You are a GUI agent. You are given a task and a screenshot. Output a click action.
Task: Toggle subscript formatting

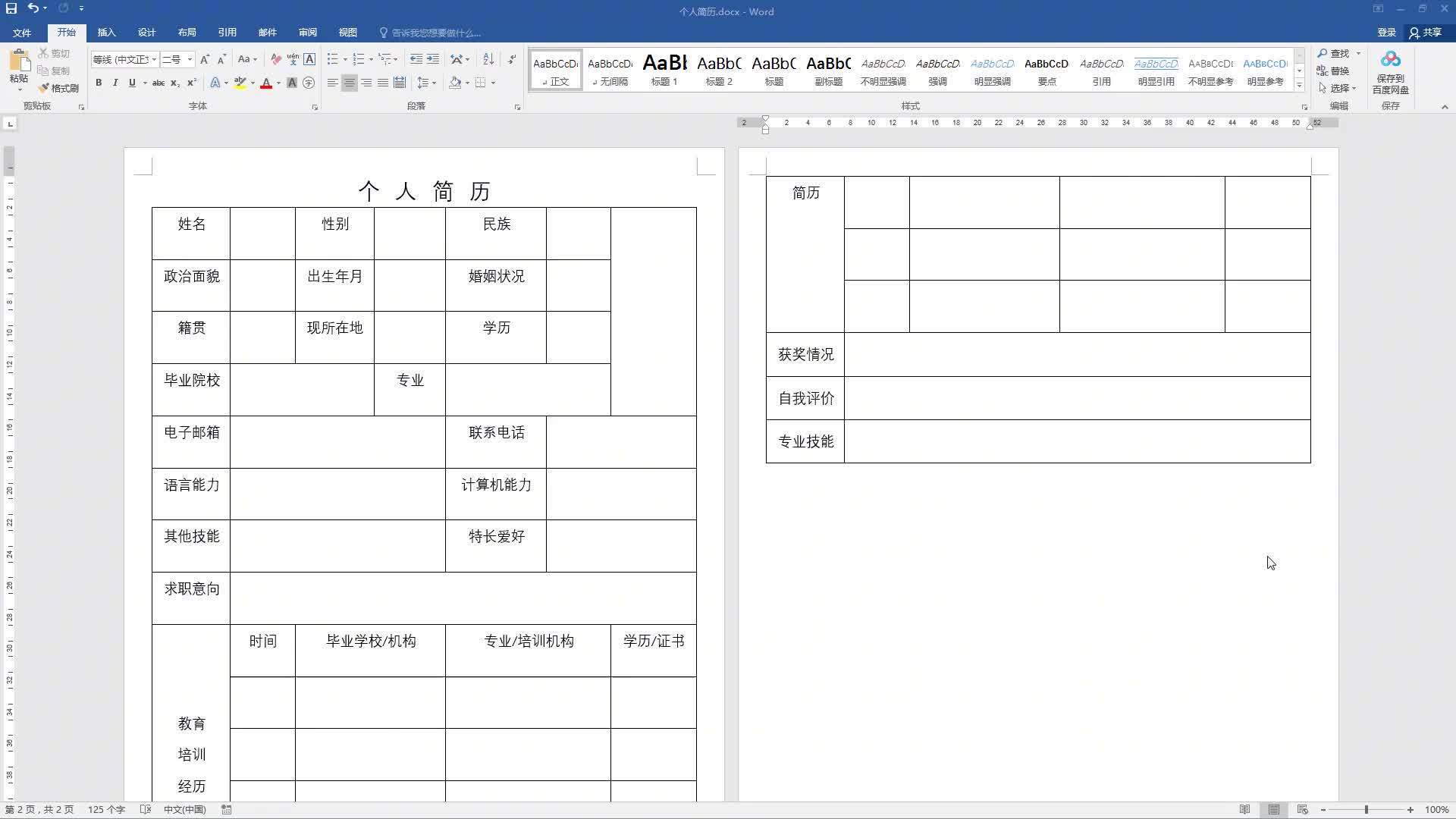click(175, 83)
